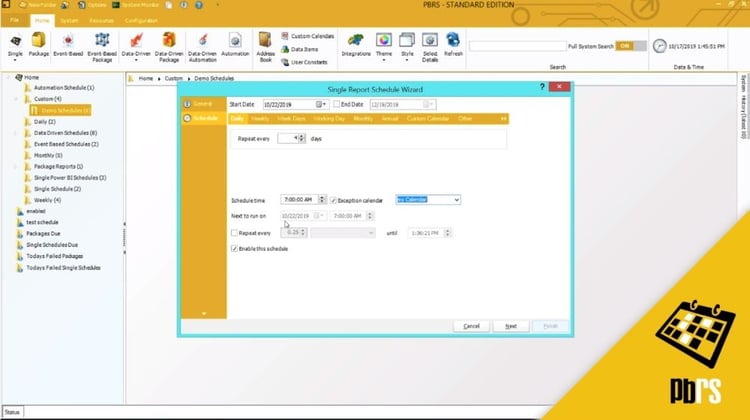This screenshot has height=420, width=750.
Task: Collapse the Custom (4) folder expander
Action: (x=16, y=99)
